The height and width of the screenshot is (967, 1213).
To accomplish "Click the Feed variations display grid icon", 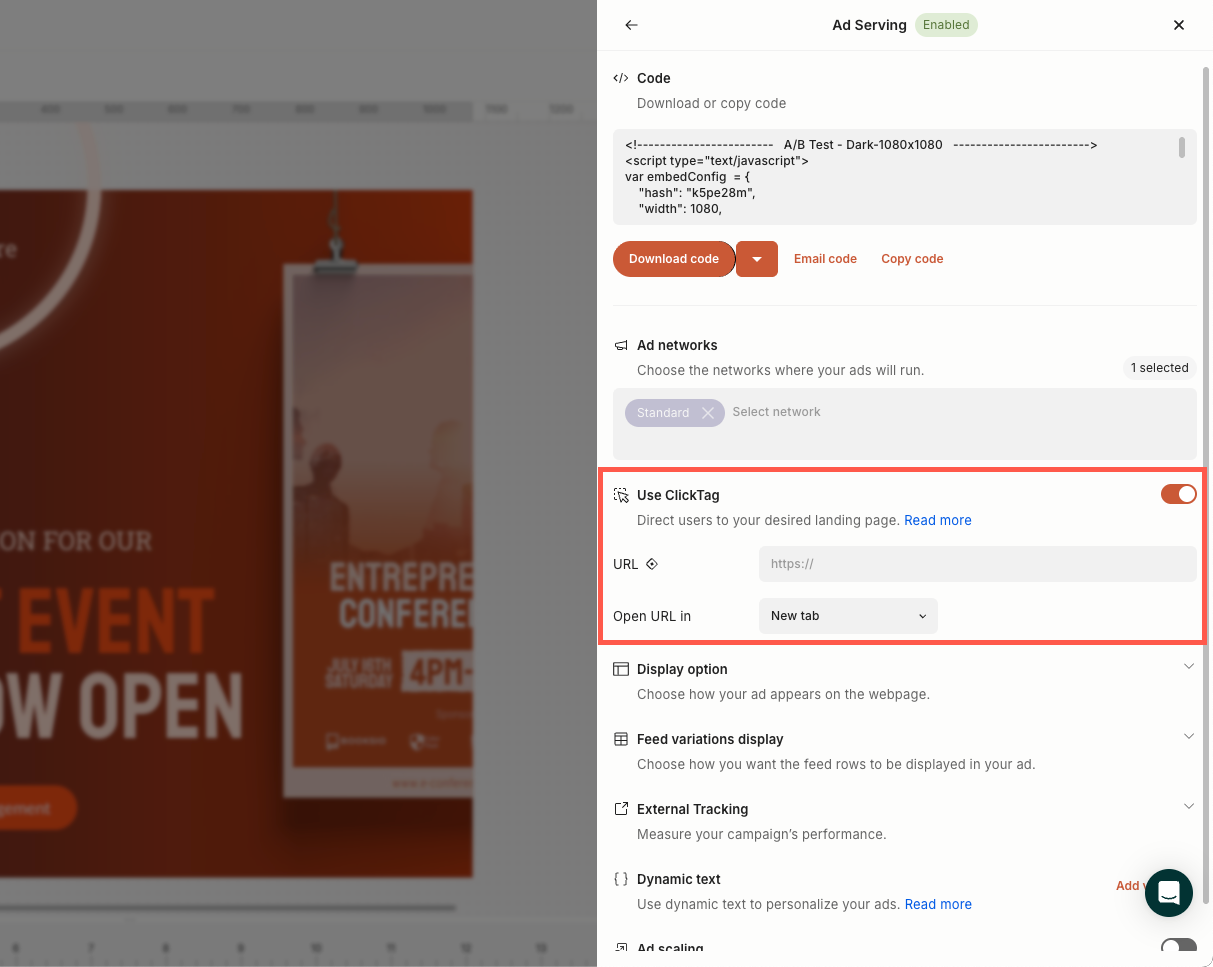I will [621, 739].
